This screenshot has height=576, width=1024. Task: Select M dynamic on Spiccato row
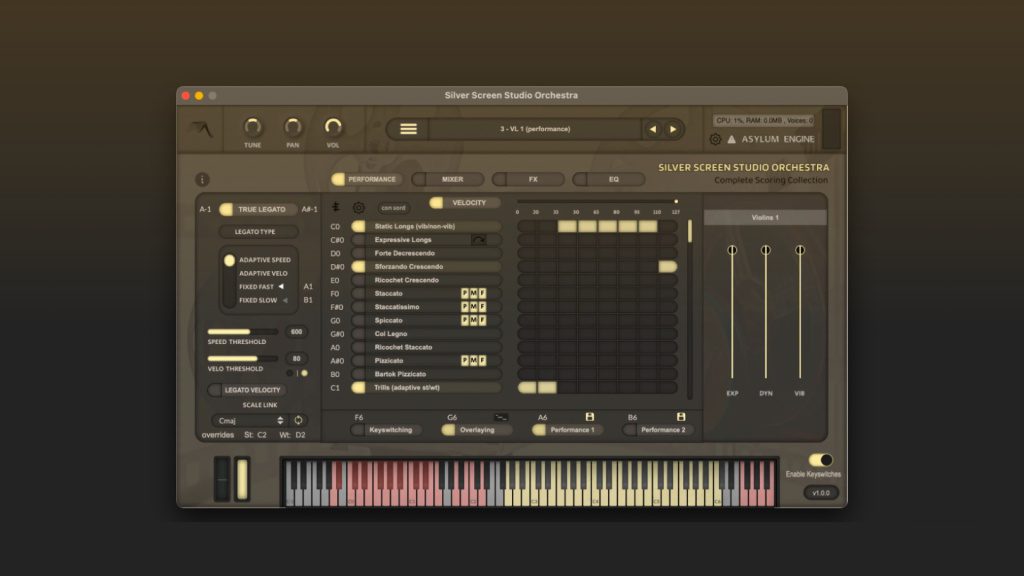(x=473, y=320)
